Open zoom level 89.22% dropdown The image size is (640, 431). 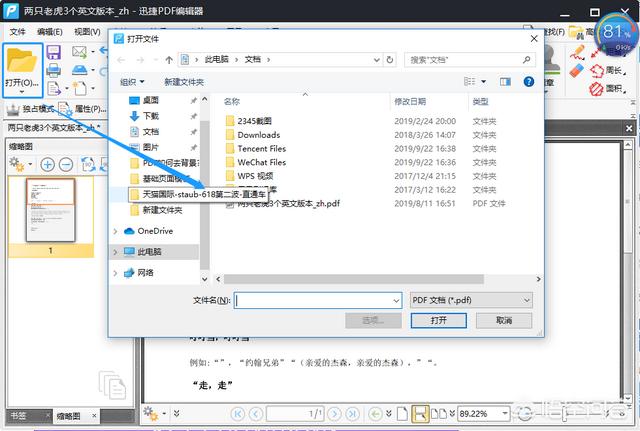(x=505, y=413)
